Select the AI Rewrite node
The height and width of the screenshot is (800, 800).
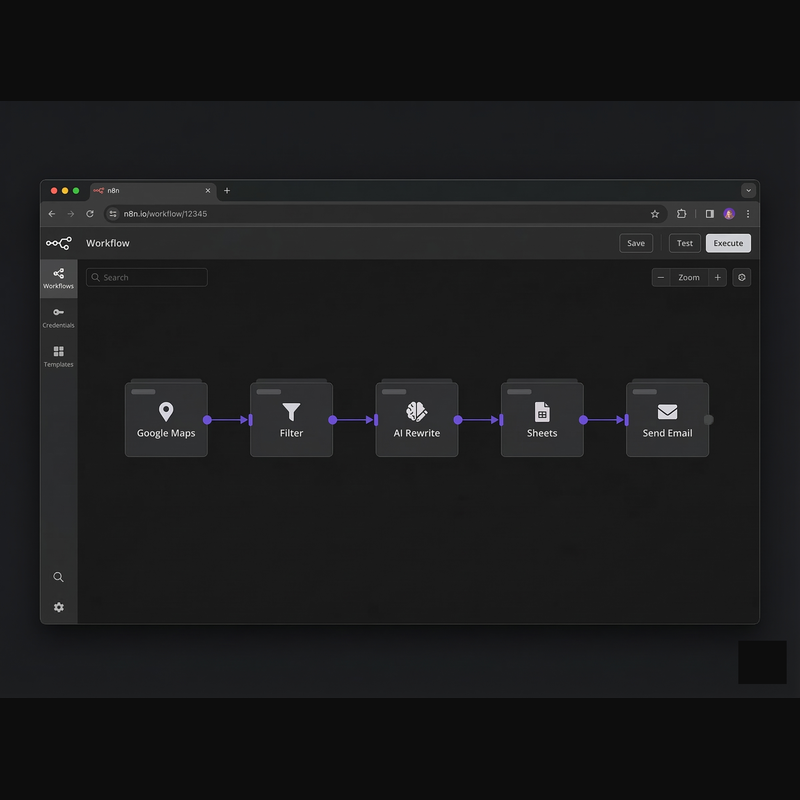(416, 418)
